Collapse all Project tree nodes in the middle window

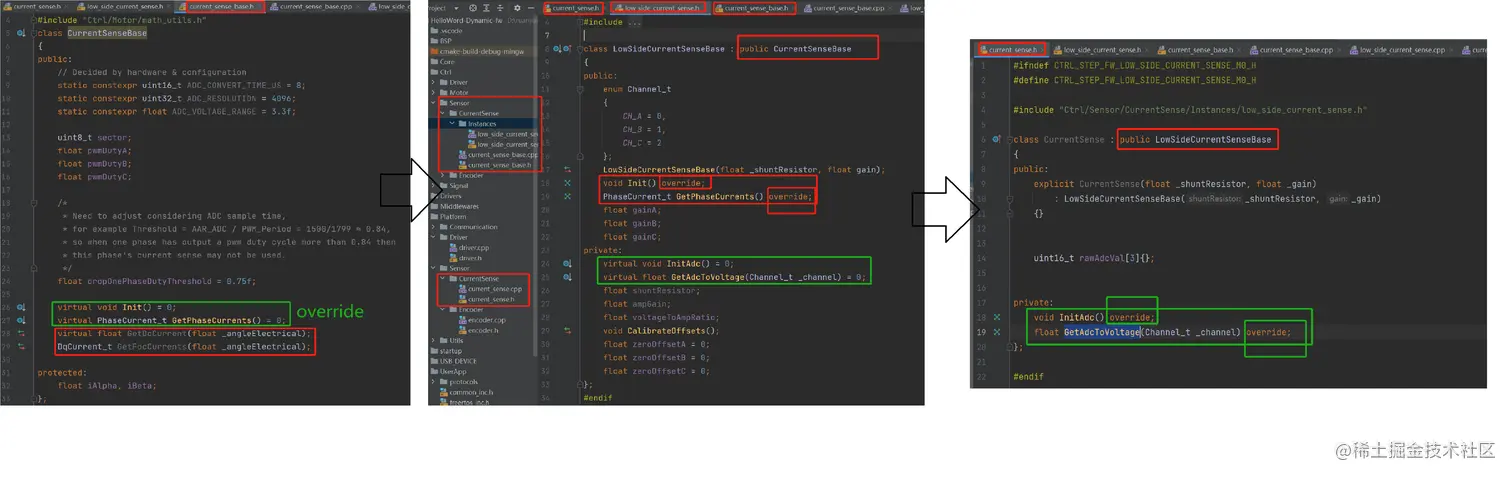click(500, 8)
